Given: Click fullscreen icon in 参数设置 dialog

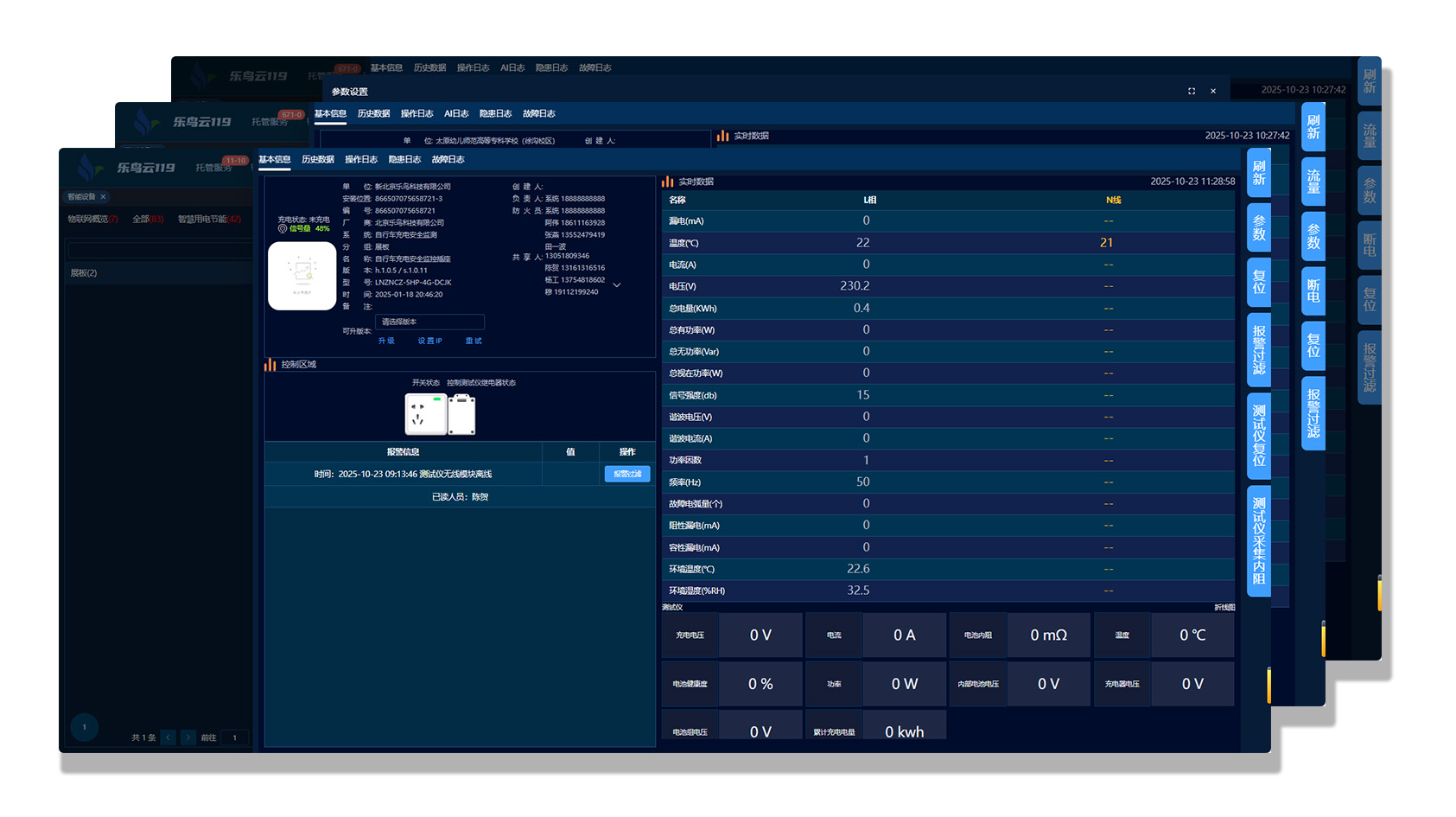Looking at the screenshot, I should (1192, 91).
